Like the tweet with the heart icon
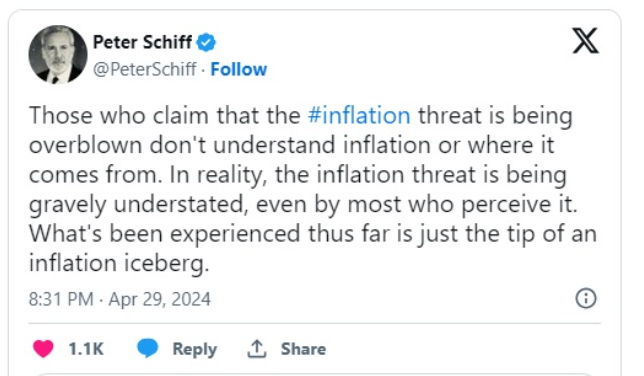The image size is (644, 376). point(43,349)
